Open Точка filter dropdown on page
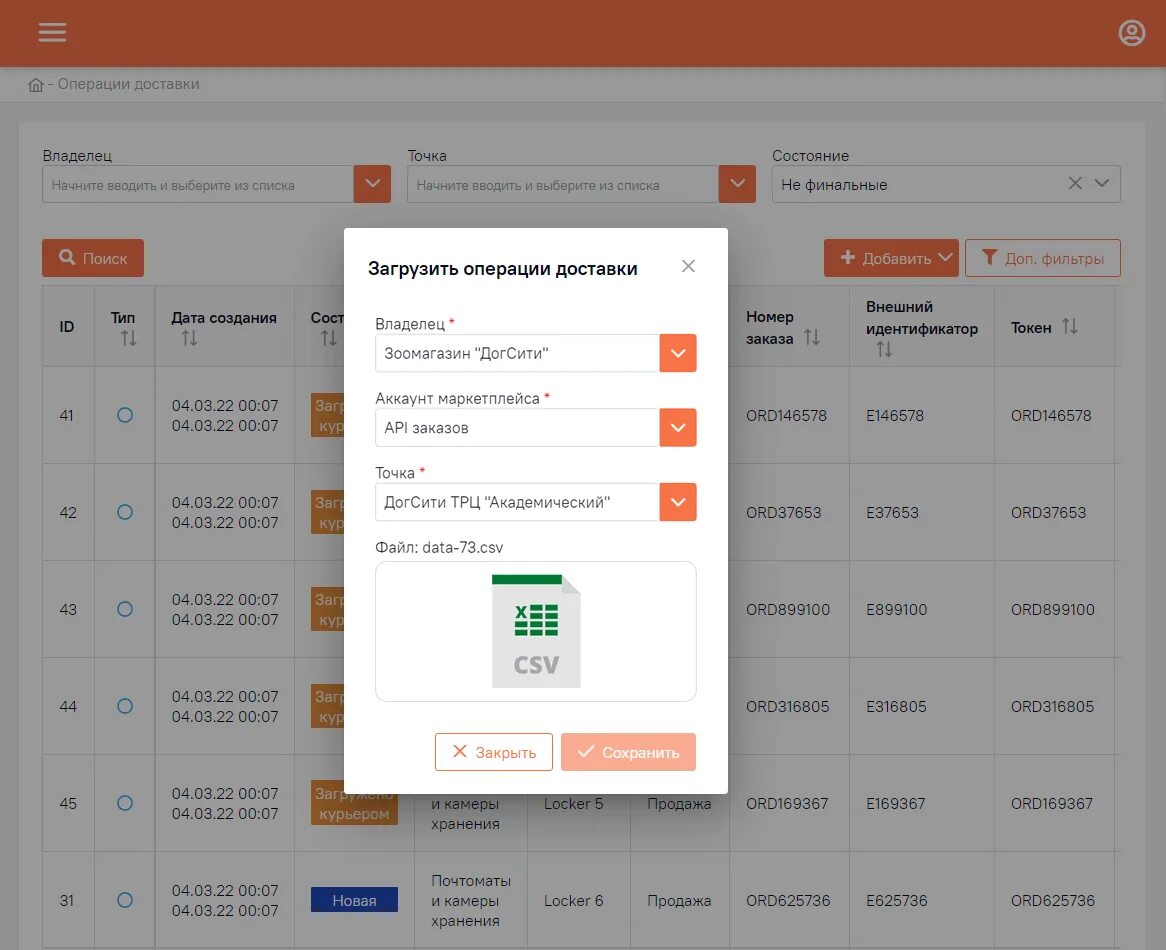The height and width of the screenshot is (950, 1166). click(737, 184)
